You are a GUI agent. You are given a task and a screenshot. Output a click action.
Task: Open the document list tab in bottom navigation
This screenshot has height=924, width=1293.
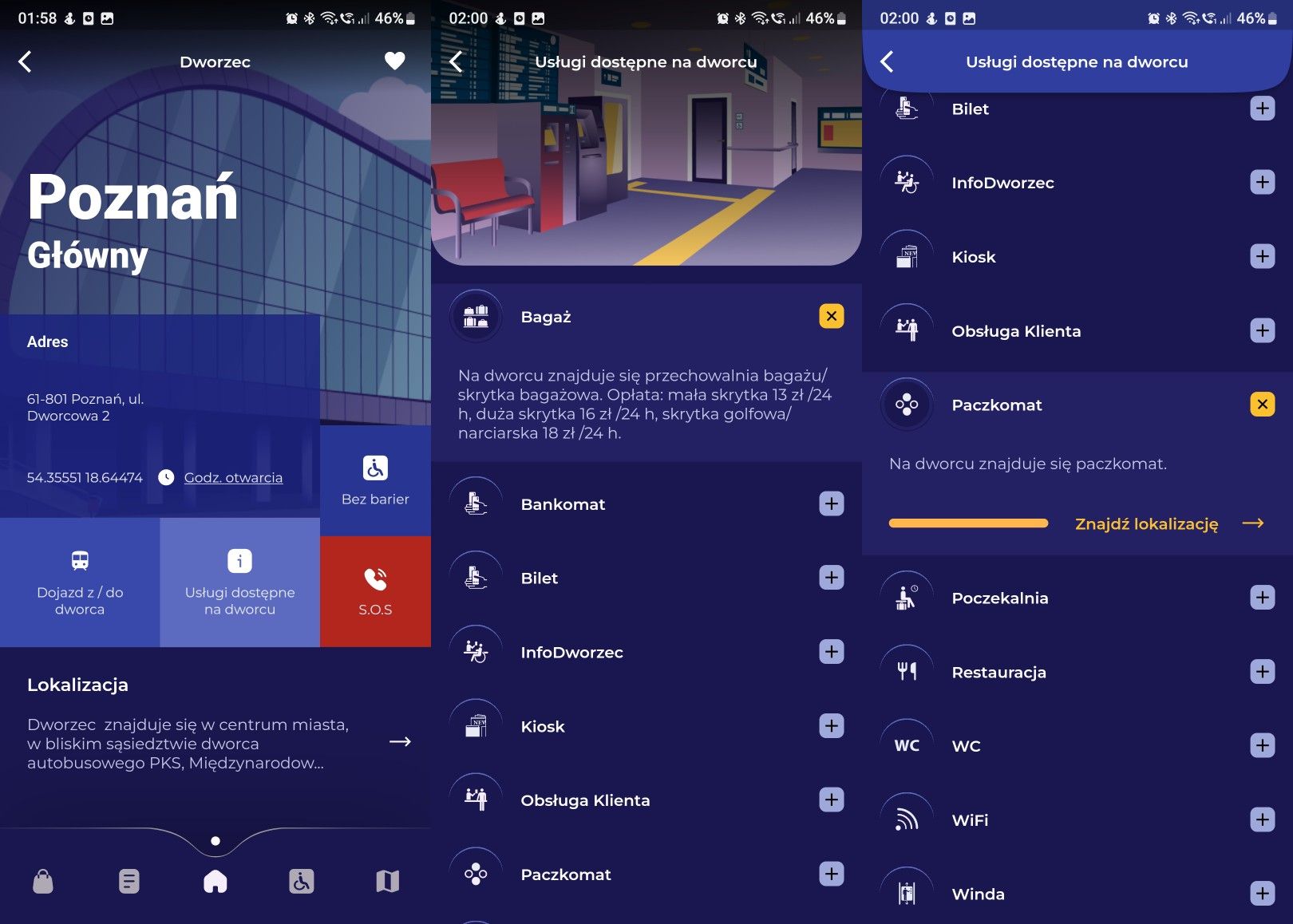[x=129, y=882]
